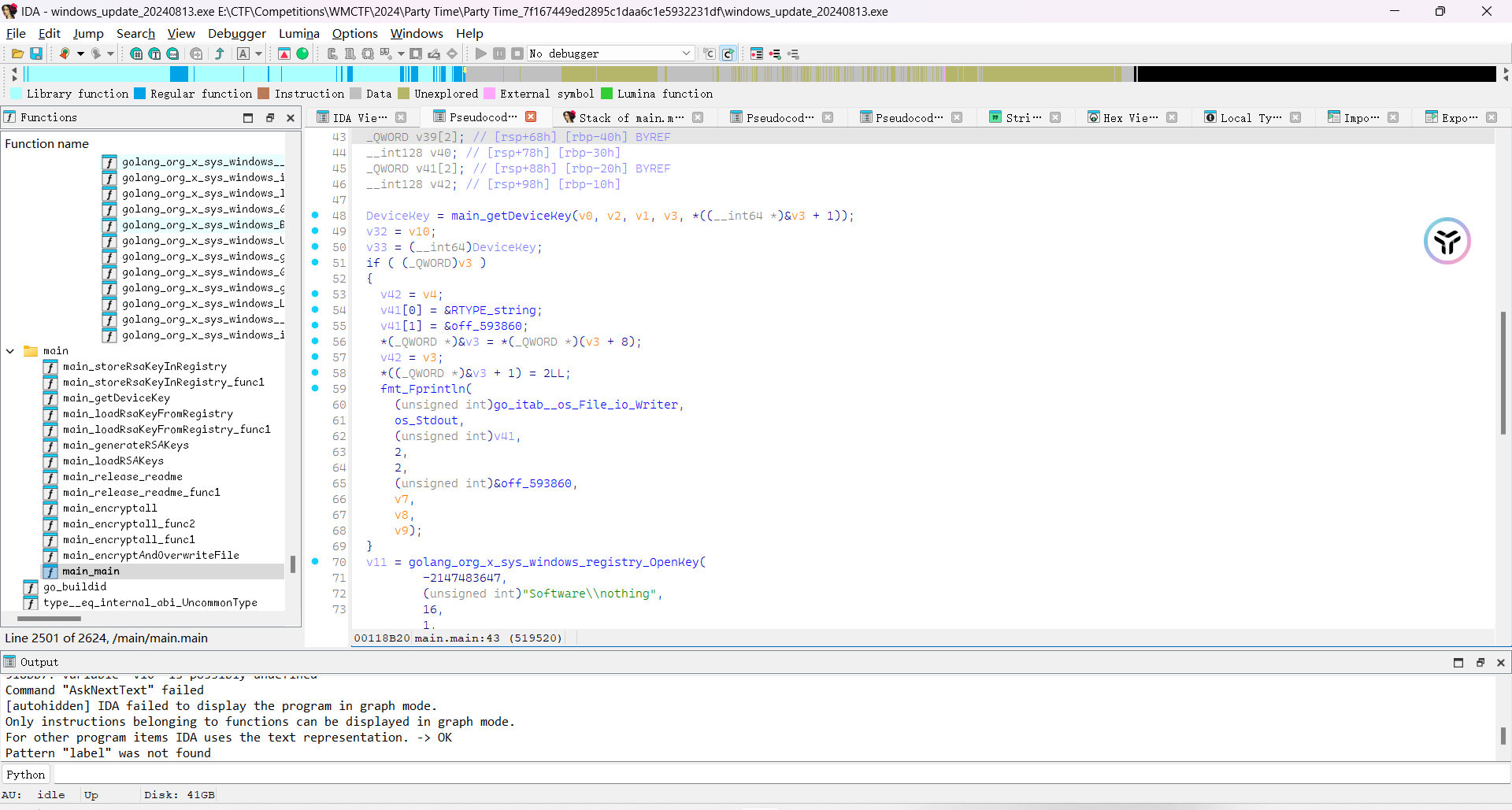Screen dimensions: 1512x810
Task: Click the black region of the navigation band
Action: pyautogui.click(x=1315, y=74)
